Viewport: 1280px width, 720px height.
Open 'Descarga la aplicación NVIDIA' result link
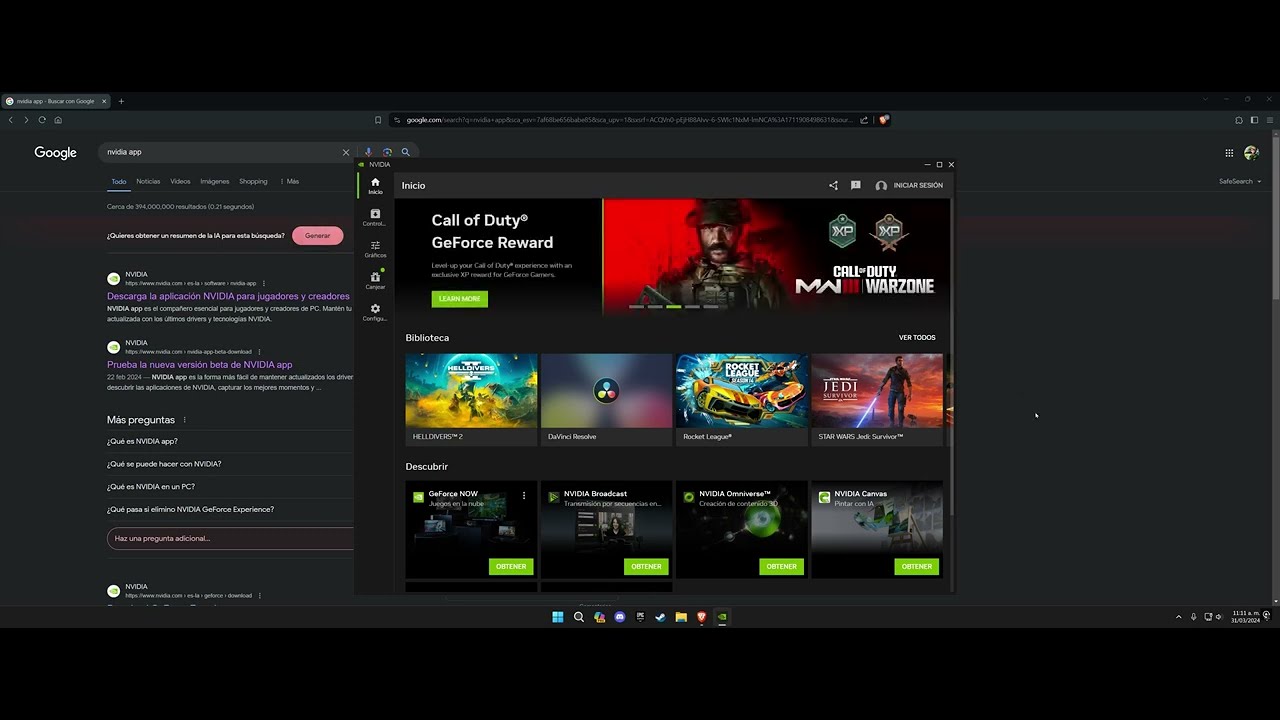coord(228,296)
